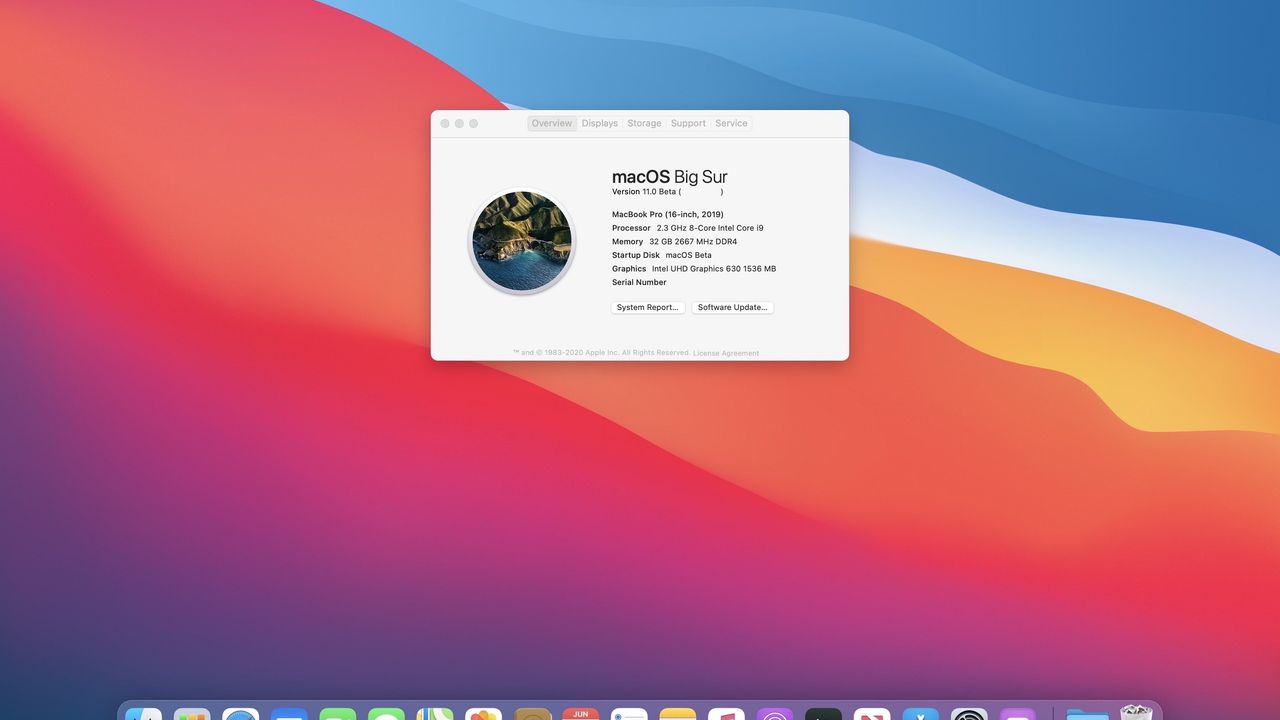Launch Launchpad from the Dock
This screenshot has width=1280, height=720.
point(192,714)
